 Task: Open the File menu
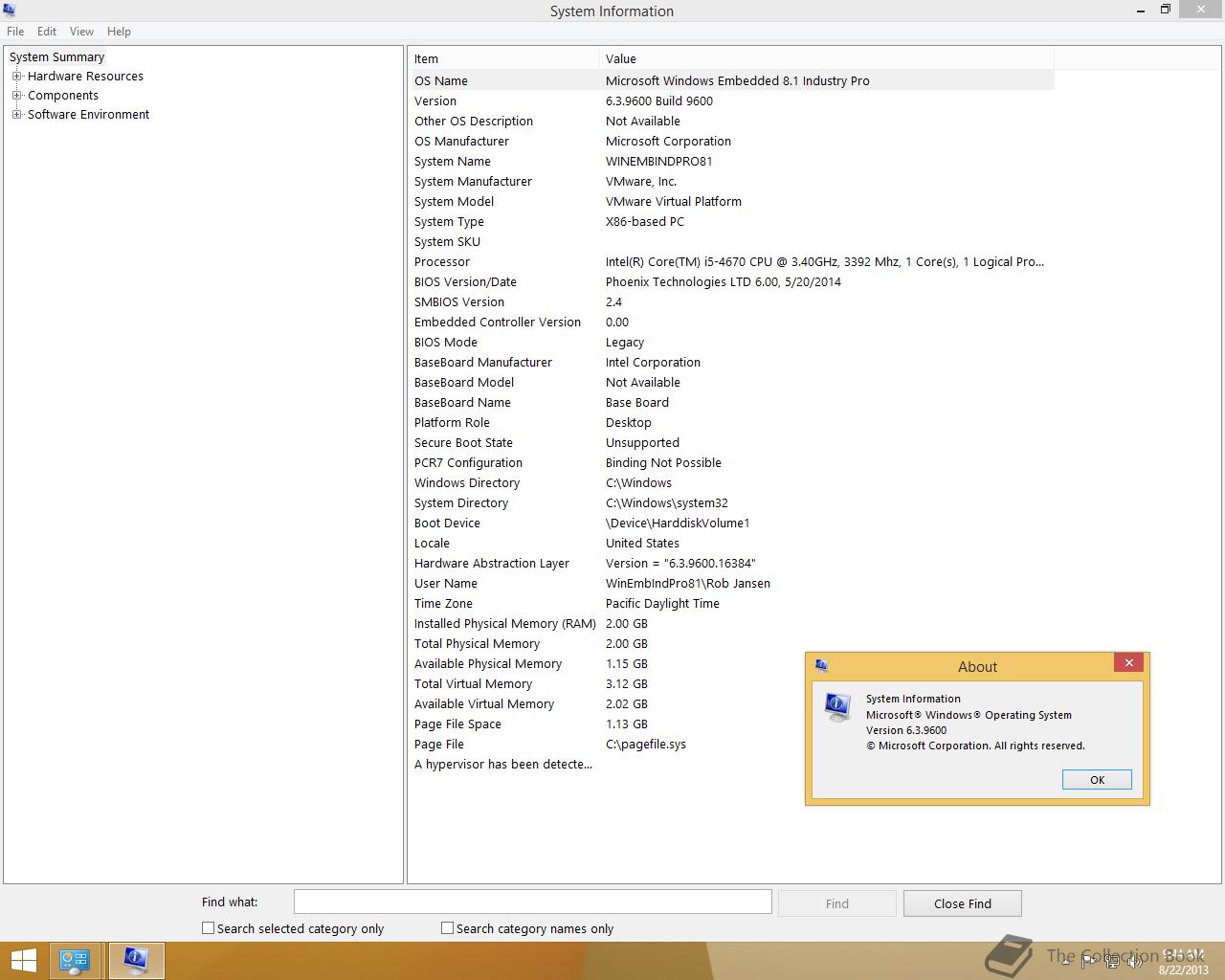click(x=15, y=32)
